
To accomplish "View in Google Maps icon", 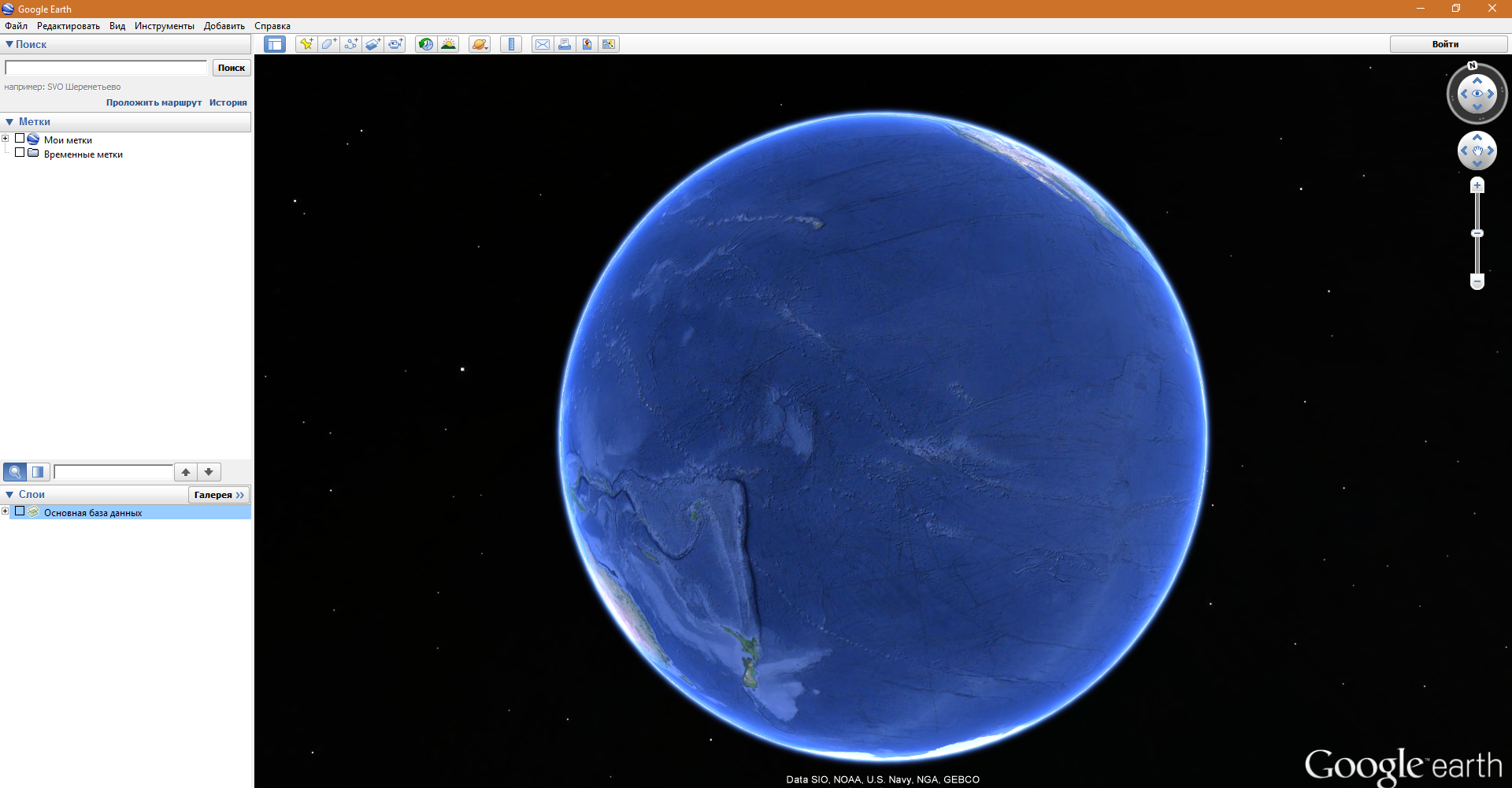I will tap(587, 44).
